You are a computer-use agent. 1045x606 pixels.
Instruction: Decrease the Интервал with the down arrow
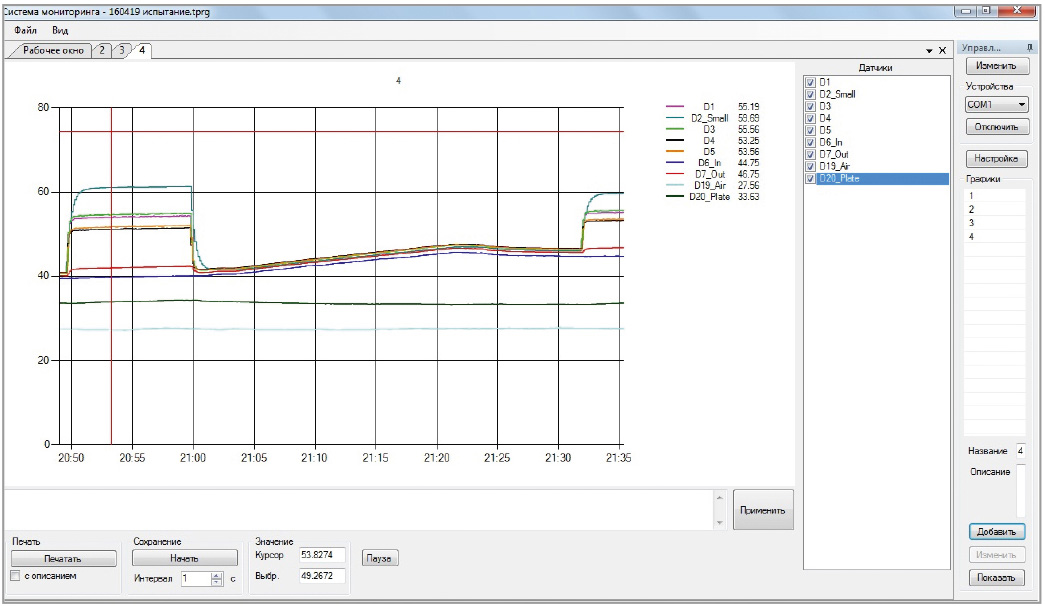tap(217, 583)
